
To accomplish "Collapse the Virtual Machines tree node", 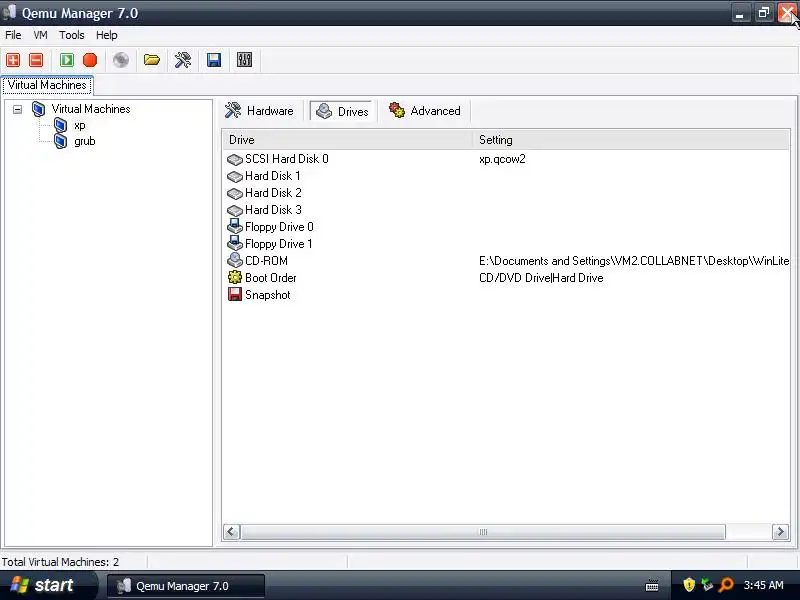I will point(17,109).
